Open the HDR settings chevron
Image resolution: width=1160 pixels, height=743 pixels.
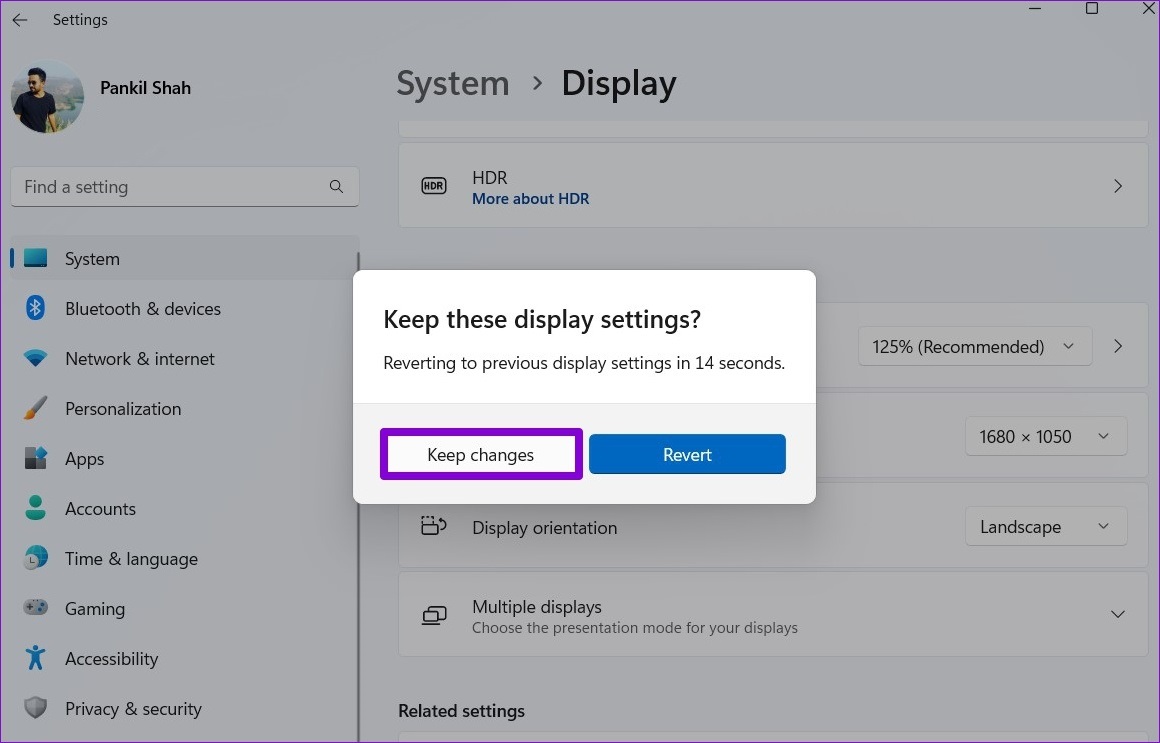1117,186
